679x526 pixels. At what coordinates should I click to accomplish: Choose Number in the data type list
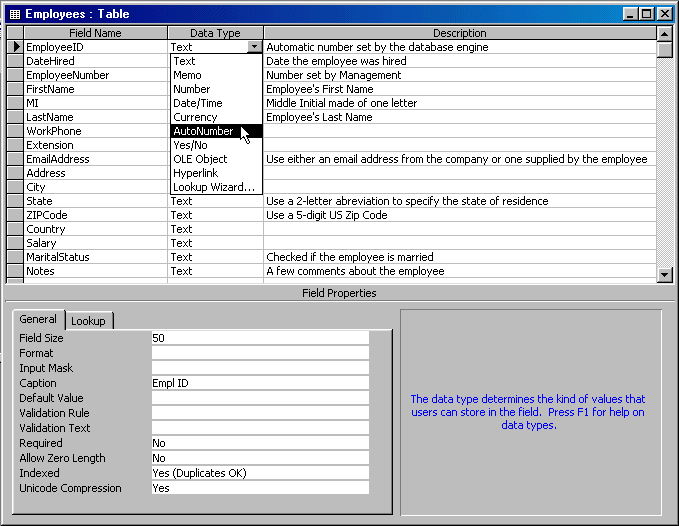(x=216, y=89)
